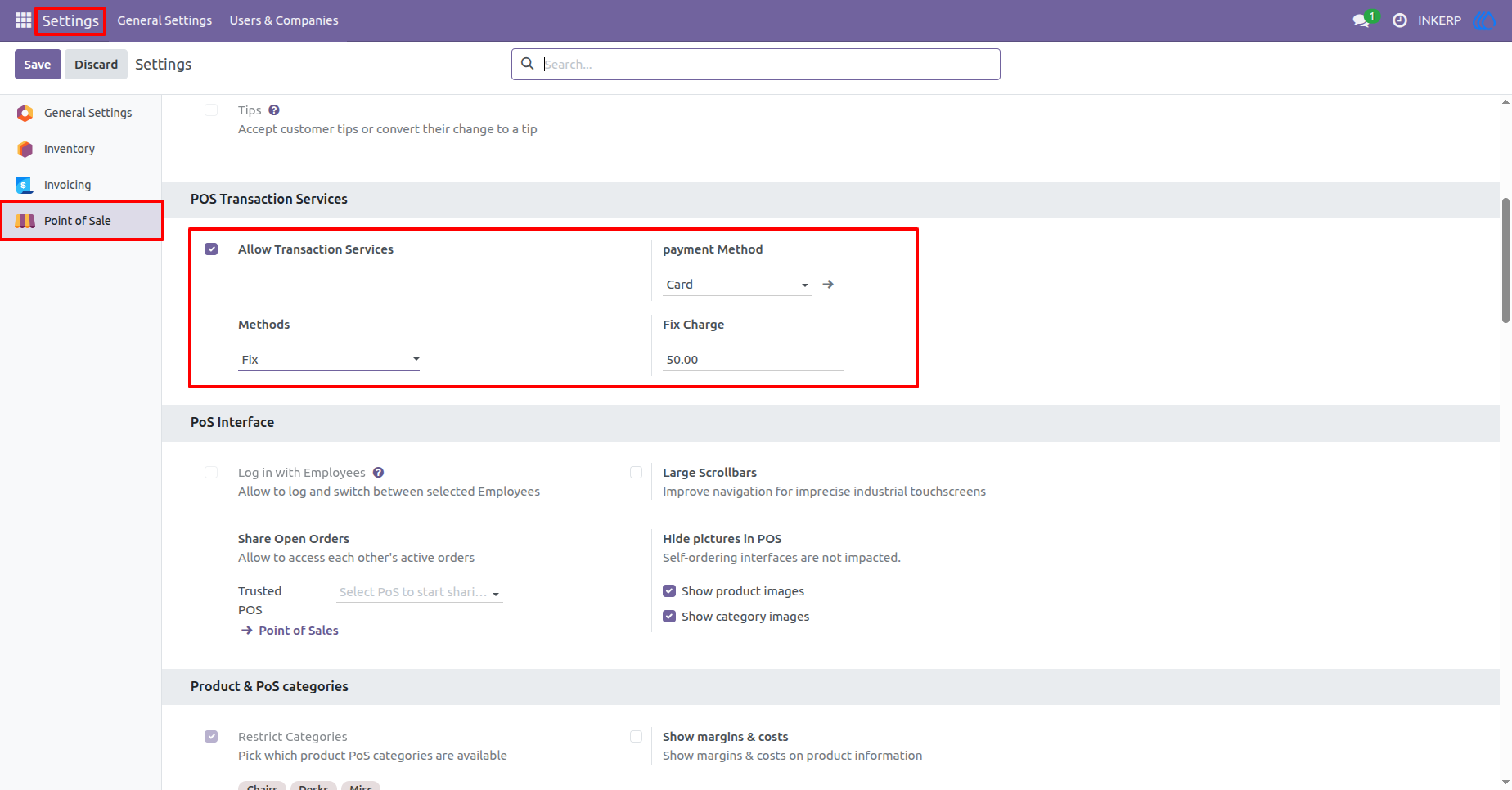Click the Settings app title
Image resolution: width=1512 pixels, height=790 pixels.
tap(70, 20)
